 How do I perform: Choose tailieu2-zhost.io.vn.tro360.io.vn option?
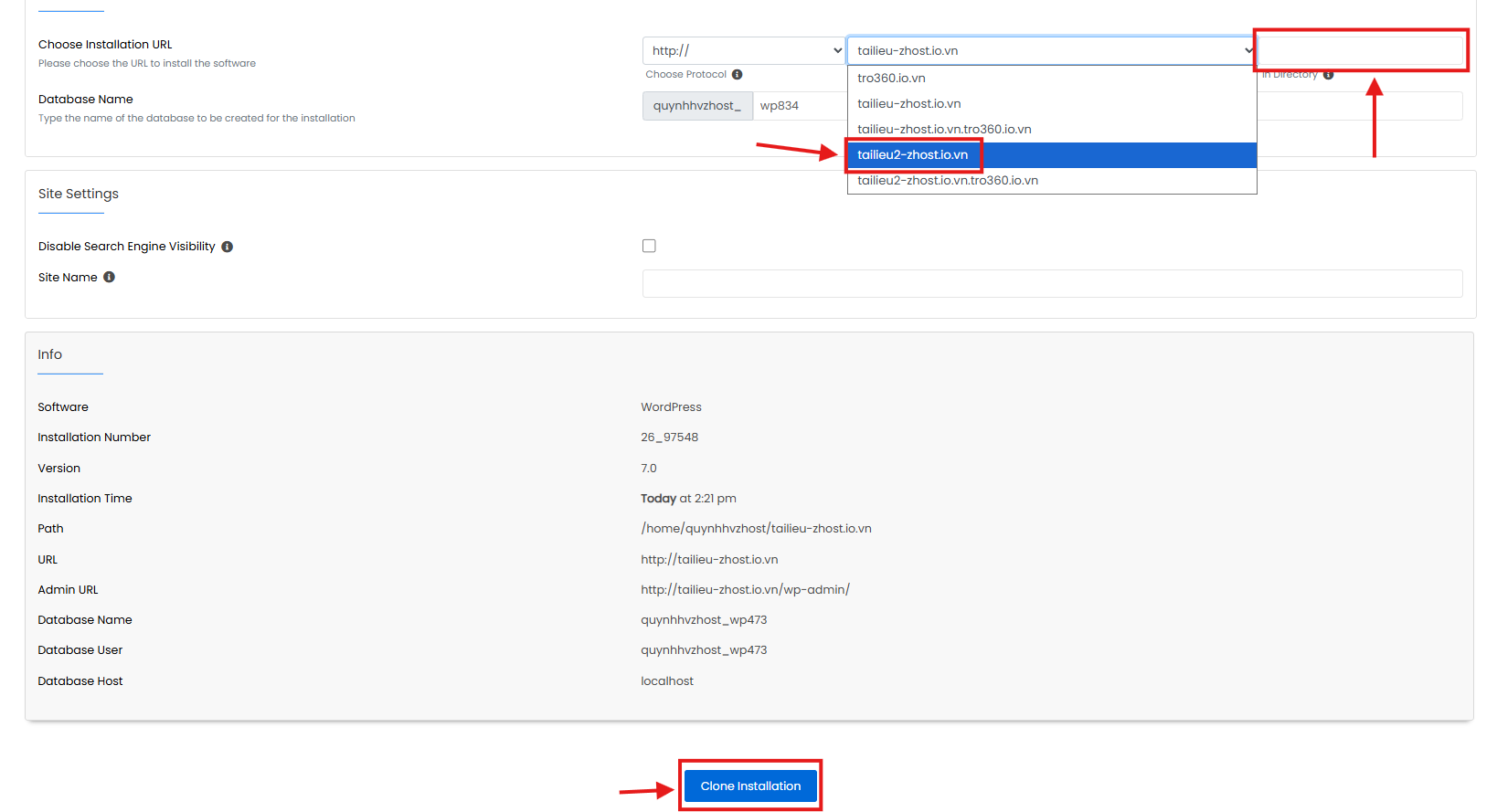click(x=1052, y=180)
